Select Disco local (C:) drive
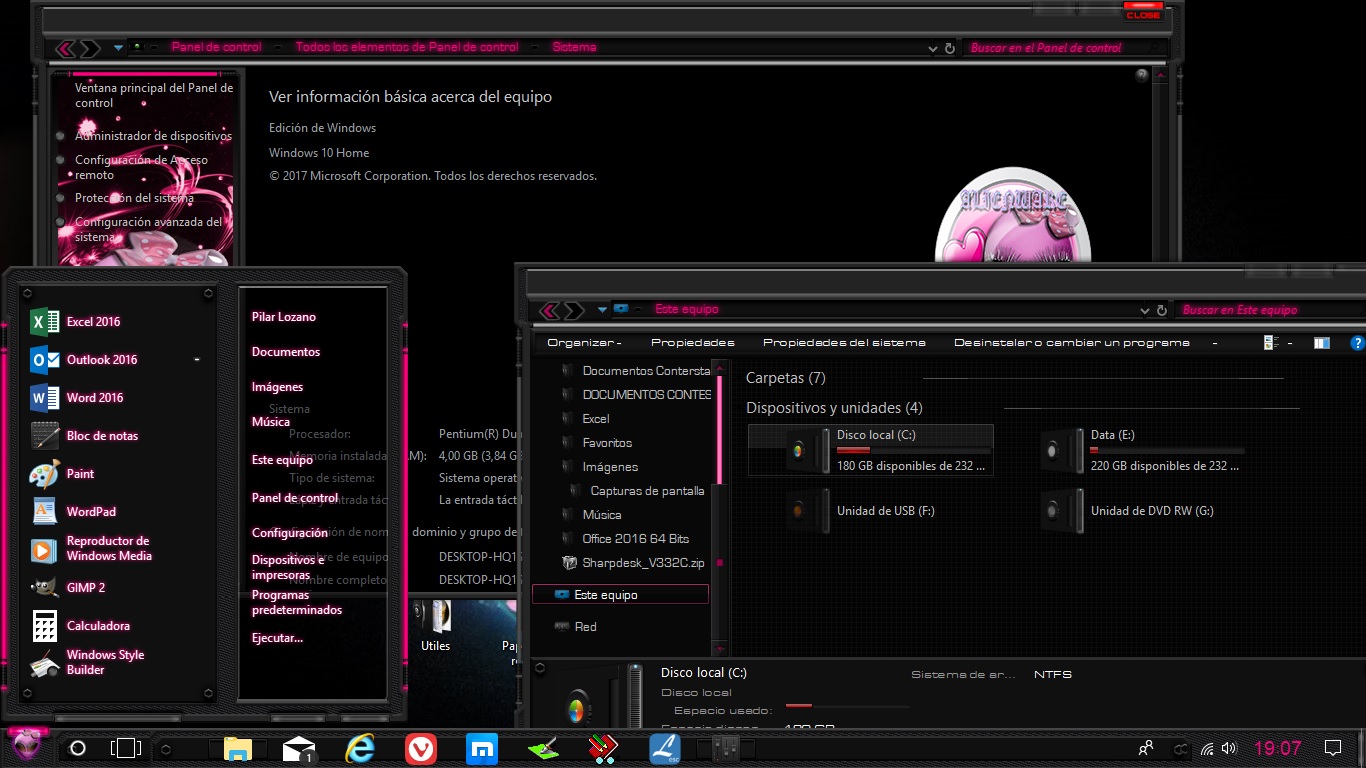This screenshot has width=1366, height=768. (x=871, y=450)
